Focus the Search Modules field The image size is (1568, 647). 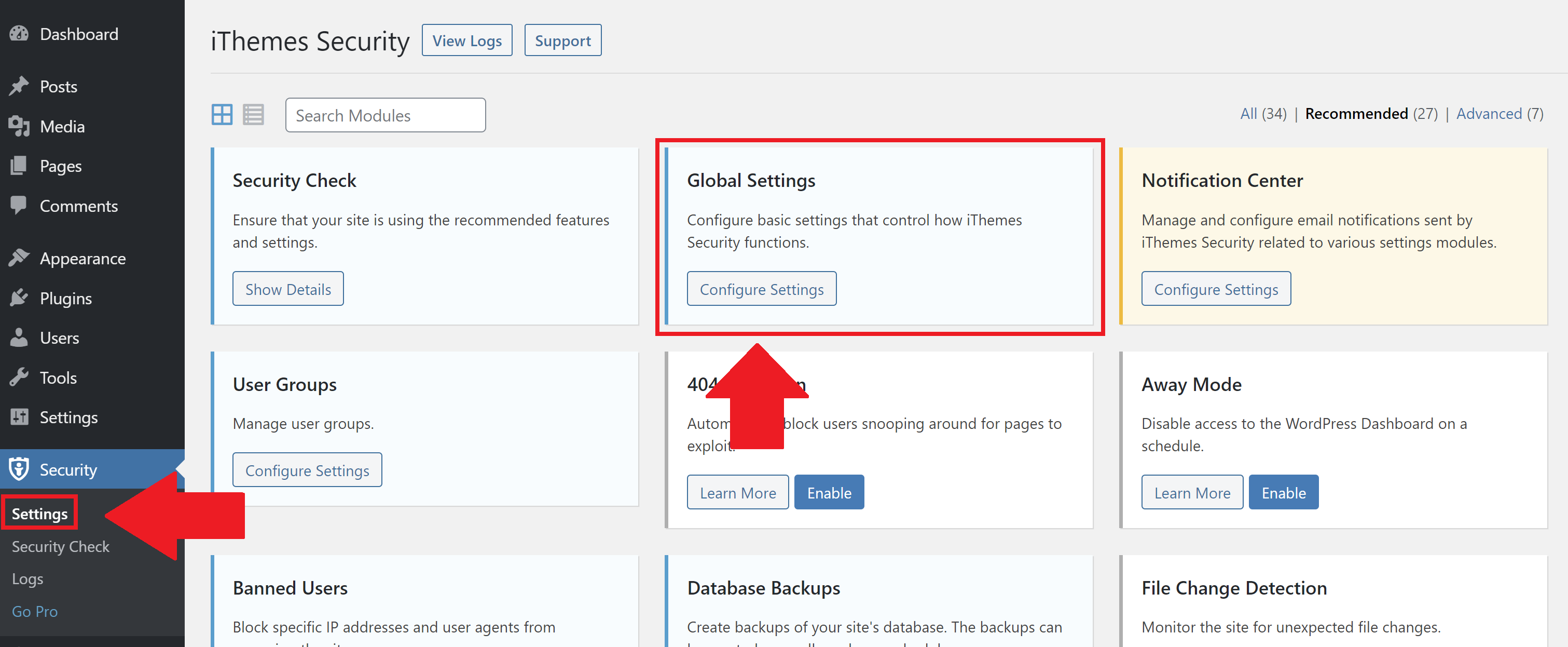pos(386,115)
